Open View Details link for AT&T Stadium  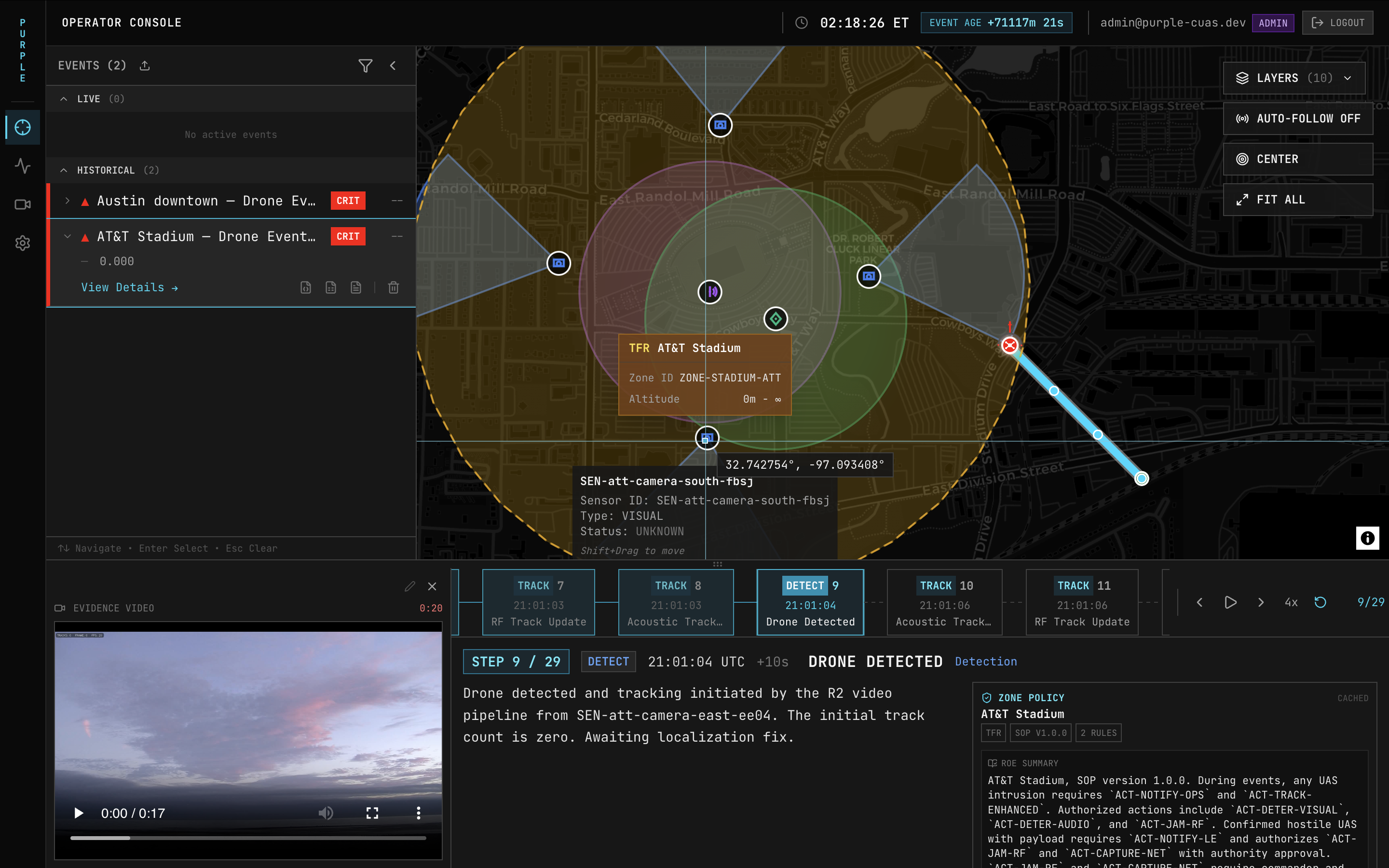[x=130, y=287]
